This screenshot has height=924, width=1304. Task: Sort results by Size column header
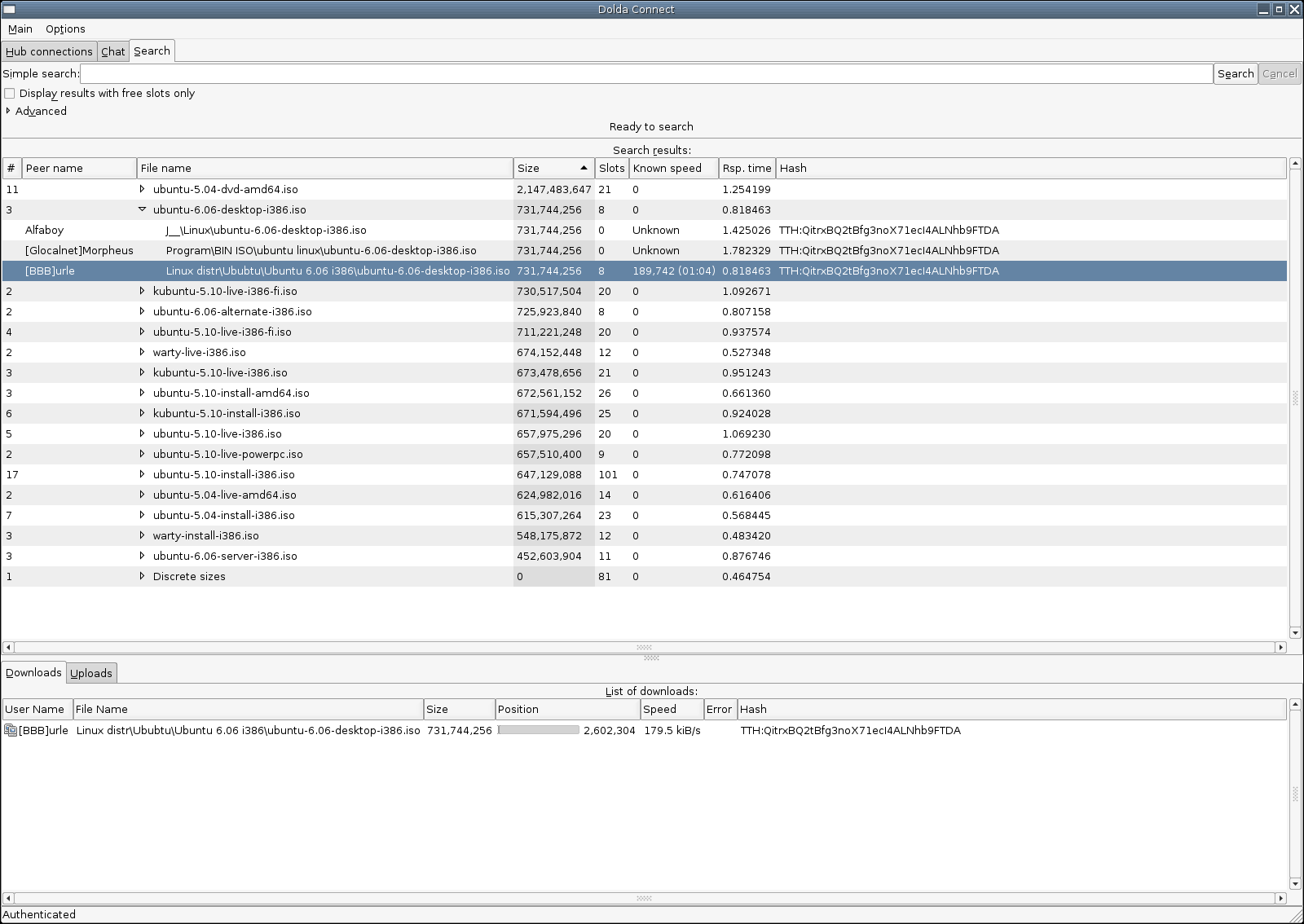pos(553,168)
